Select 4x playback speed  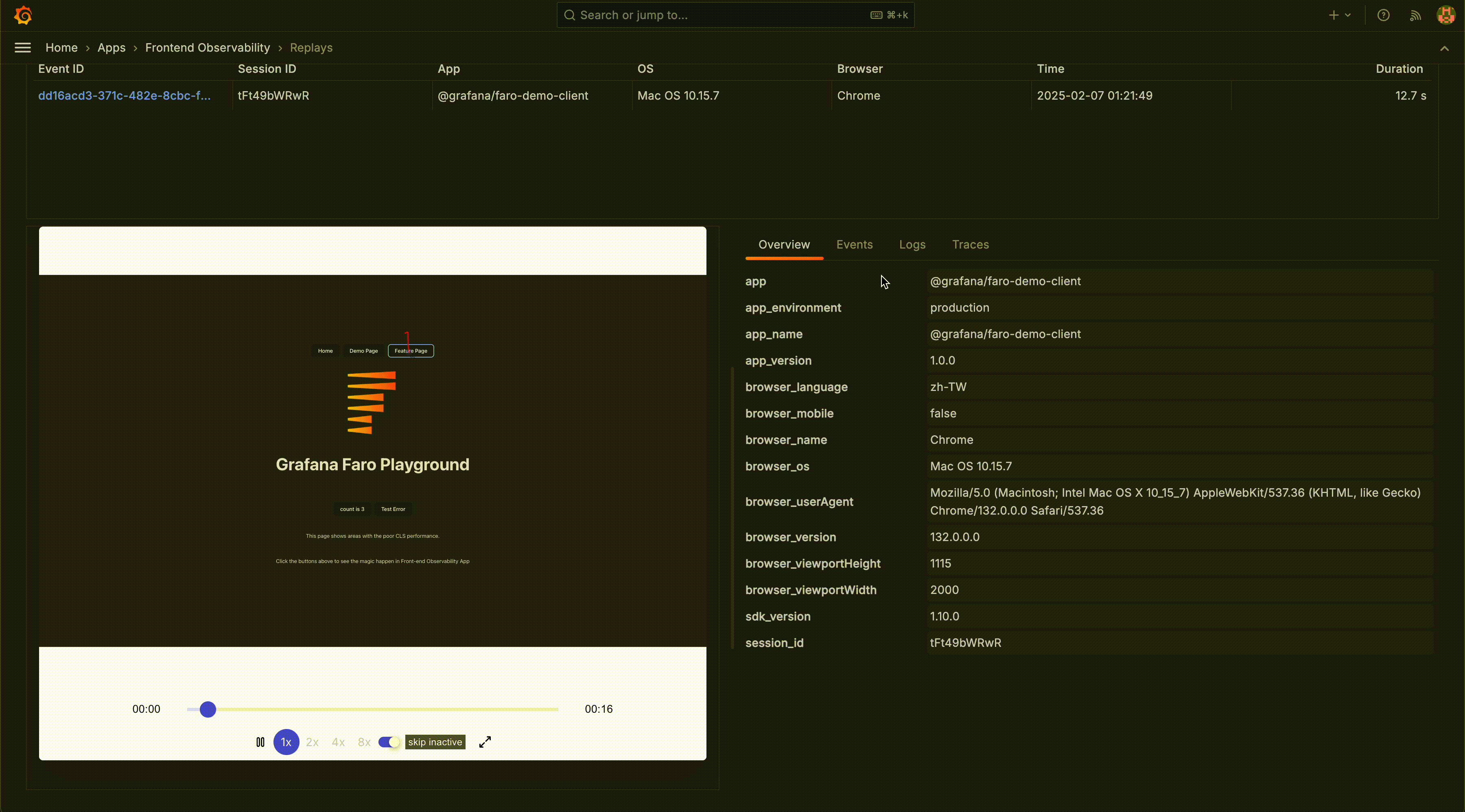click(x=339, y=742)
